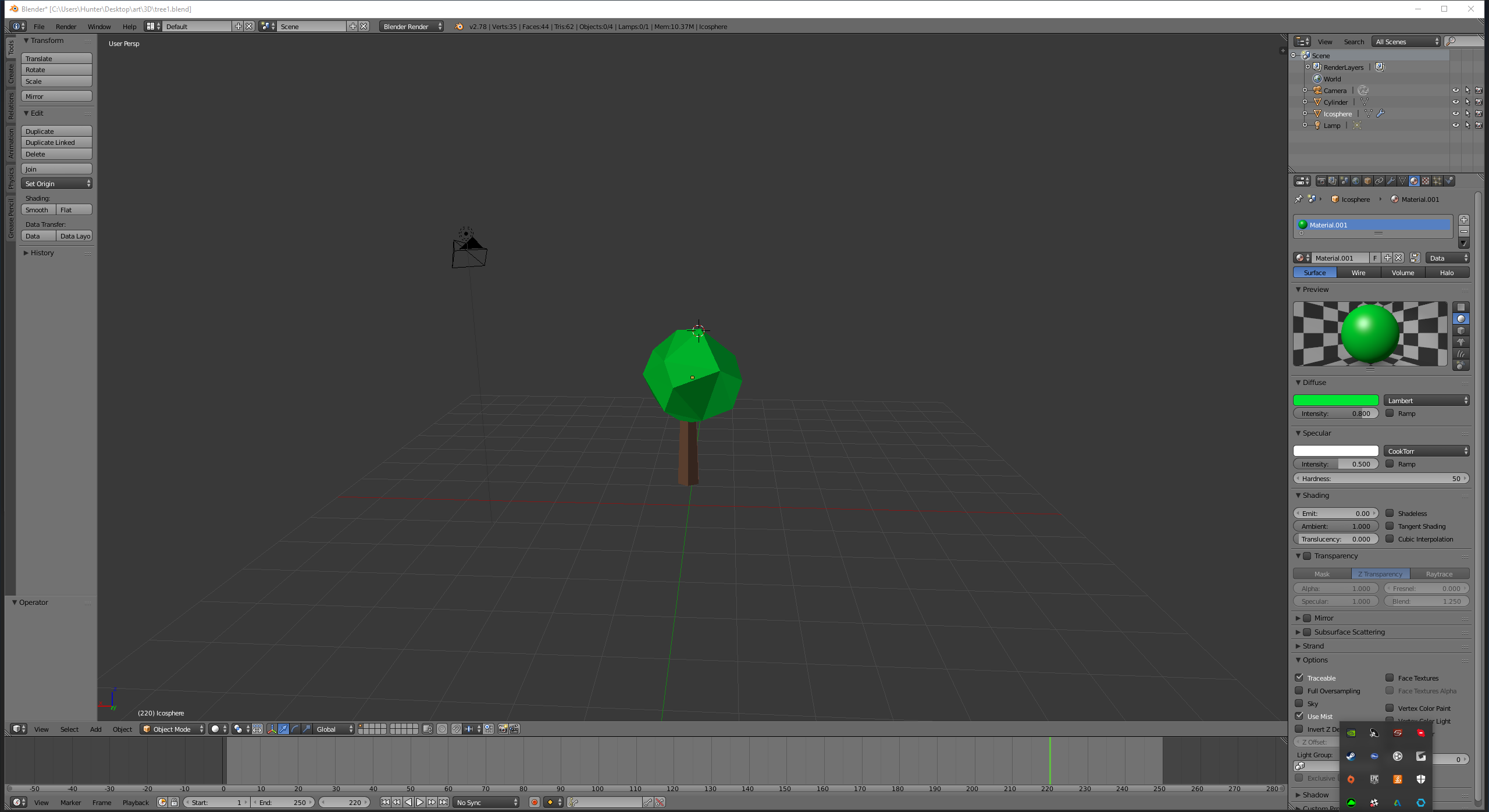Select the Object properties cube icon
Image resolution: width=1489 pixels, height=812 pixels.
(1367, 180)
